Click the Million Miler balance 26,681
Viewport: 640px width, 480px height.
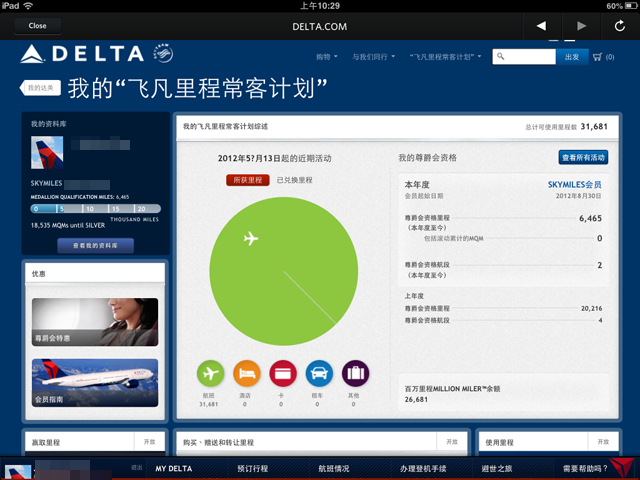416,400
